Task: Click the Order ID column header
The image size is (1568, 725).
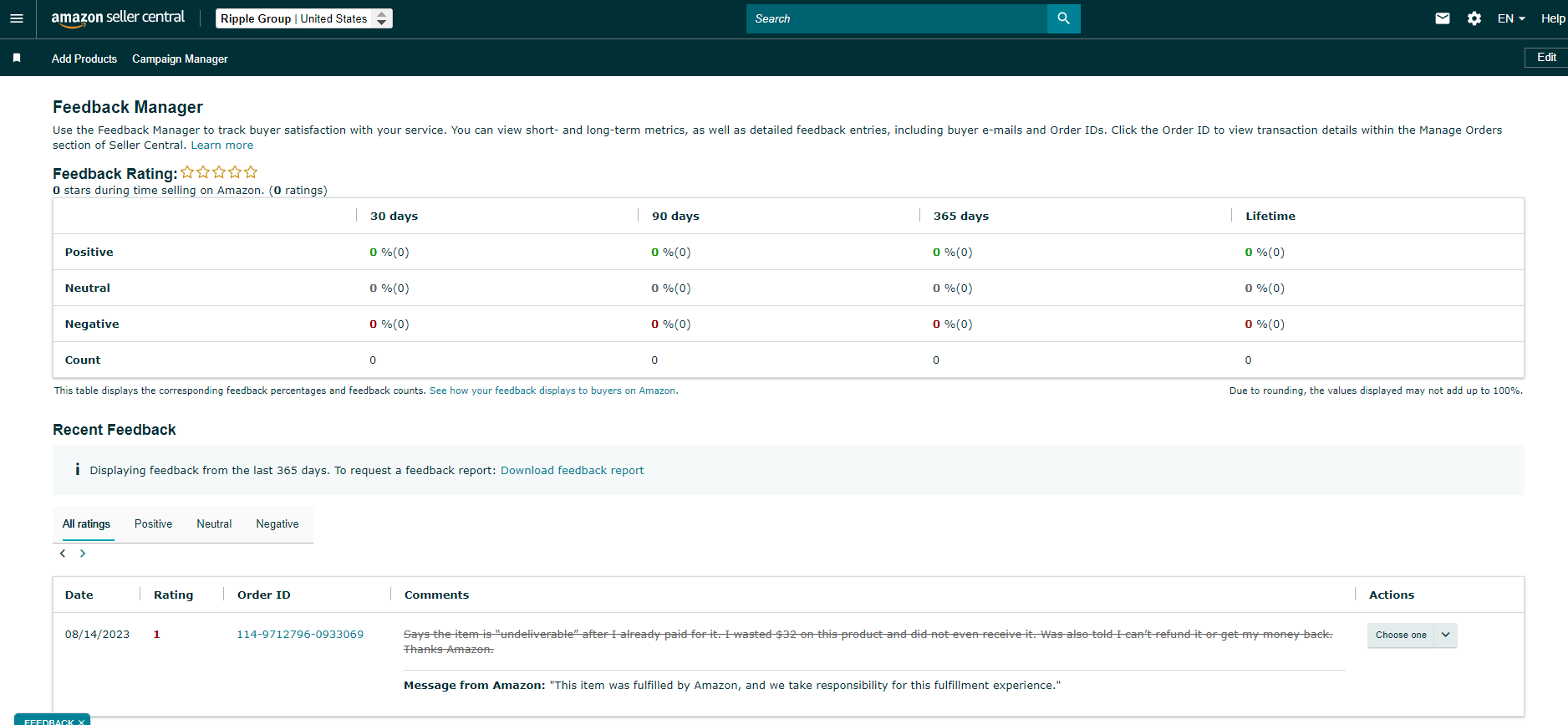Action: point(264,595)
